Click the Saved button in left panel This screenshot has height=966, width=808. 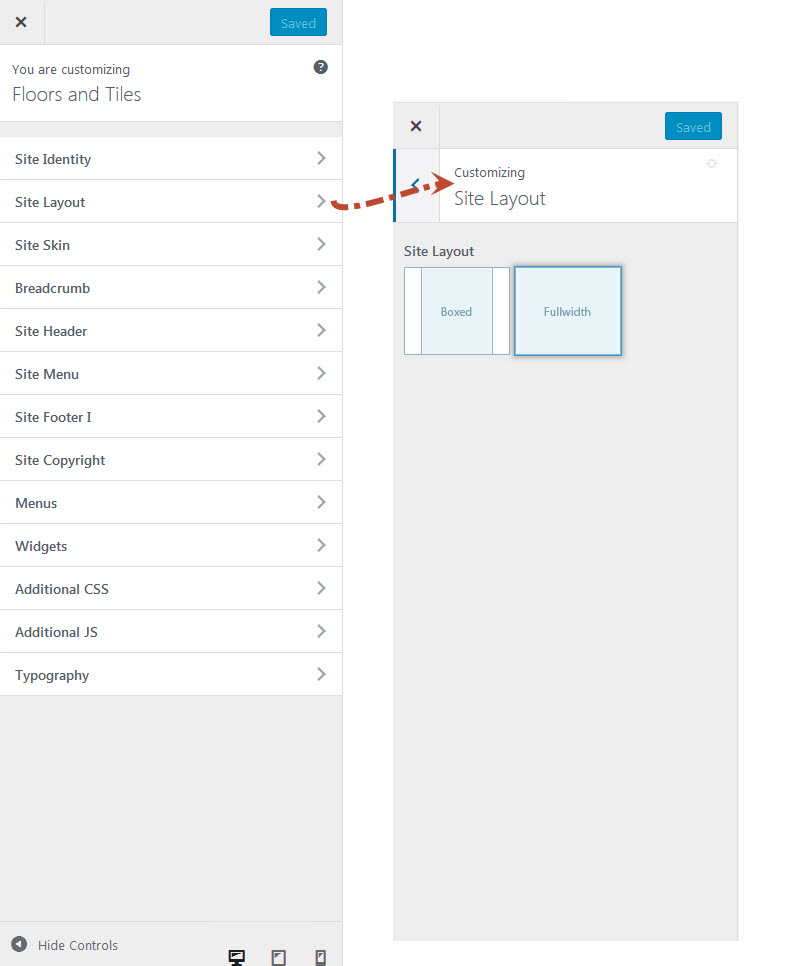point(298,23)
